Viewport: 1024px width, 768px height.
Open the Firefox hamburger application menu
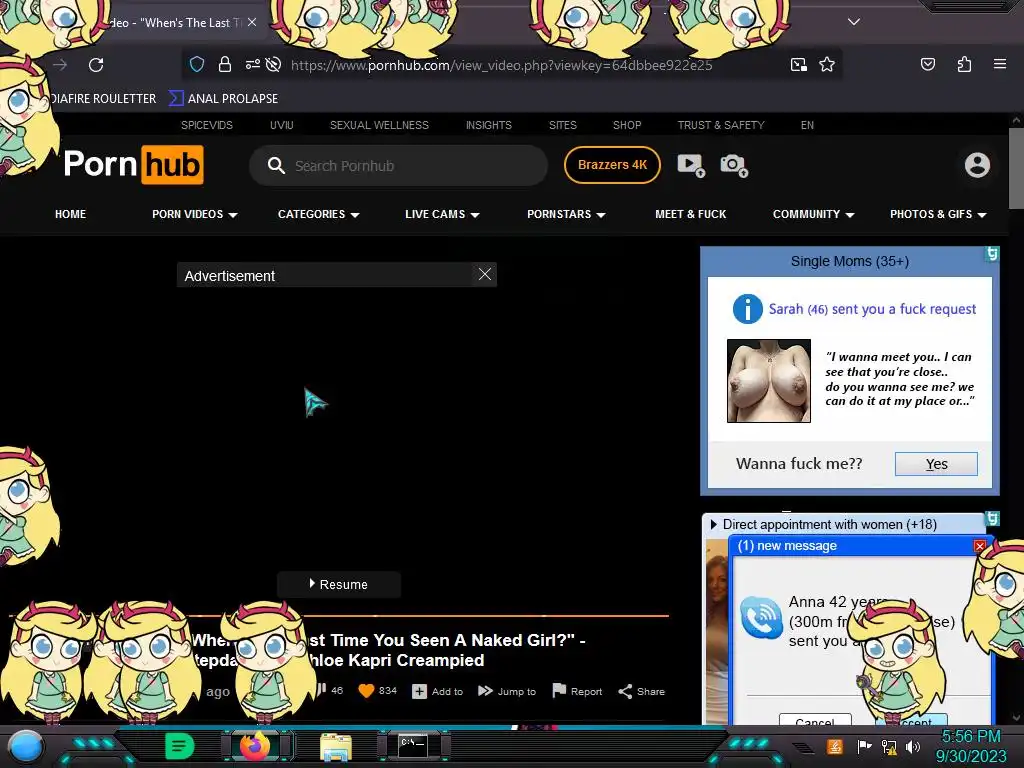[x=999, y=64]
